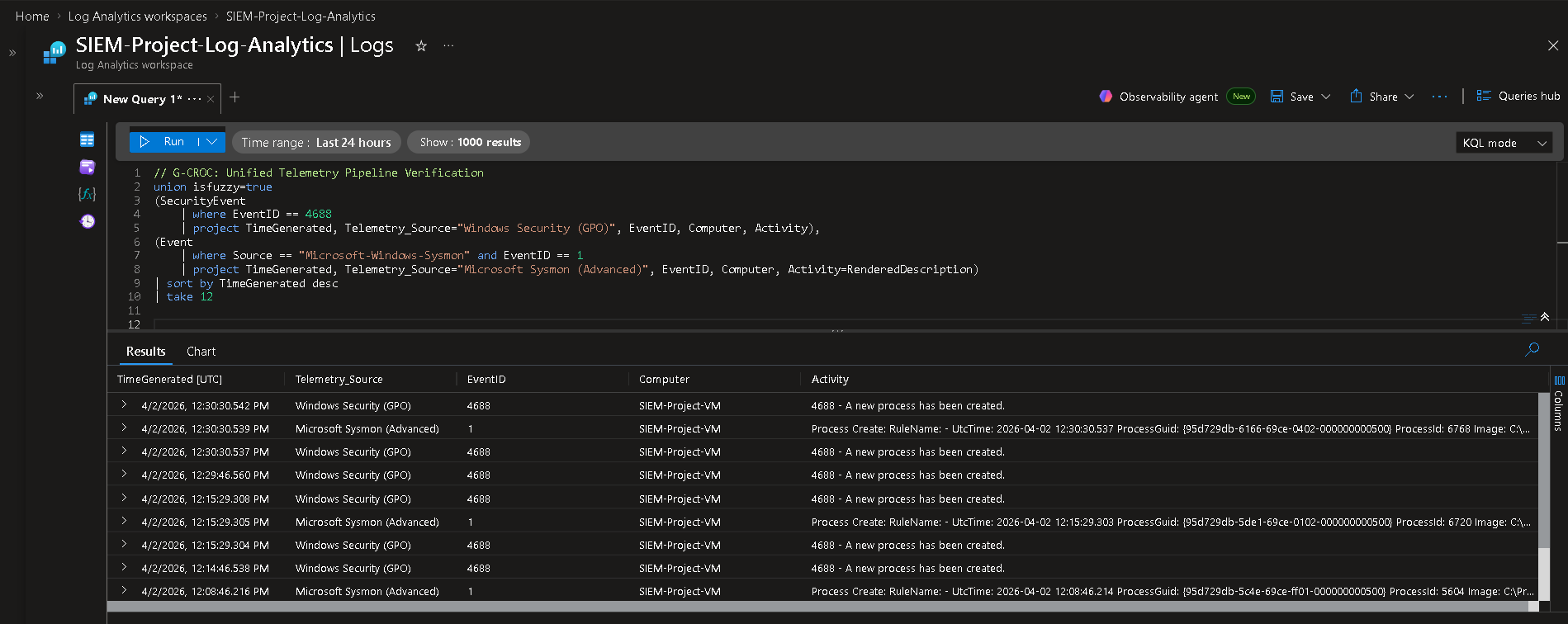Image resolution: width=1568 pixels, height=624 pixels.
Task: Mark workspace as favorite with star icon
Action: 421,46
